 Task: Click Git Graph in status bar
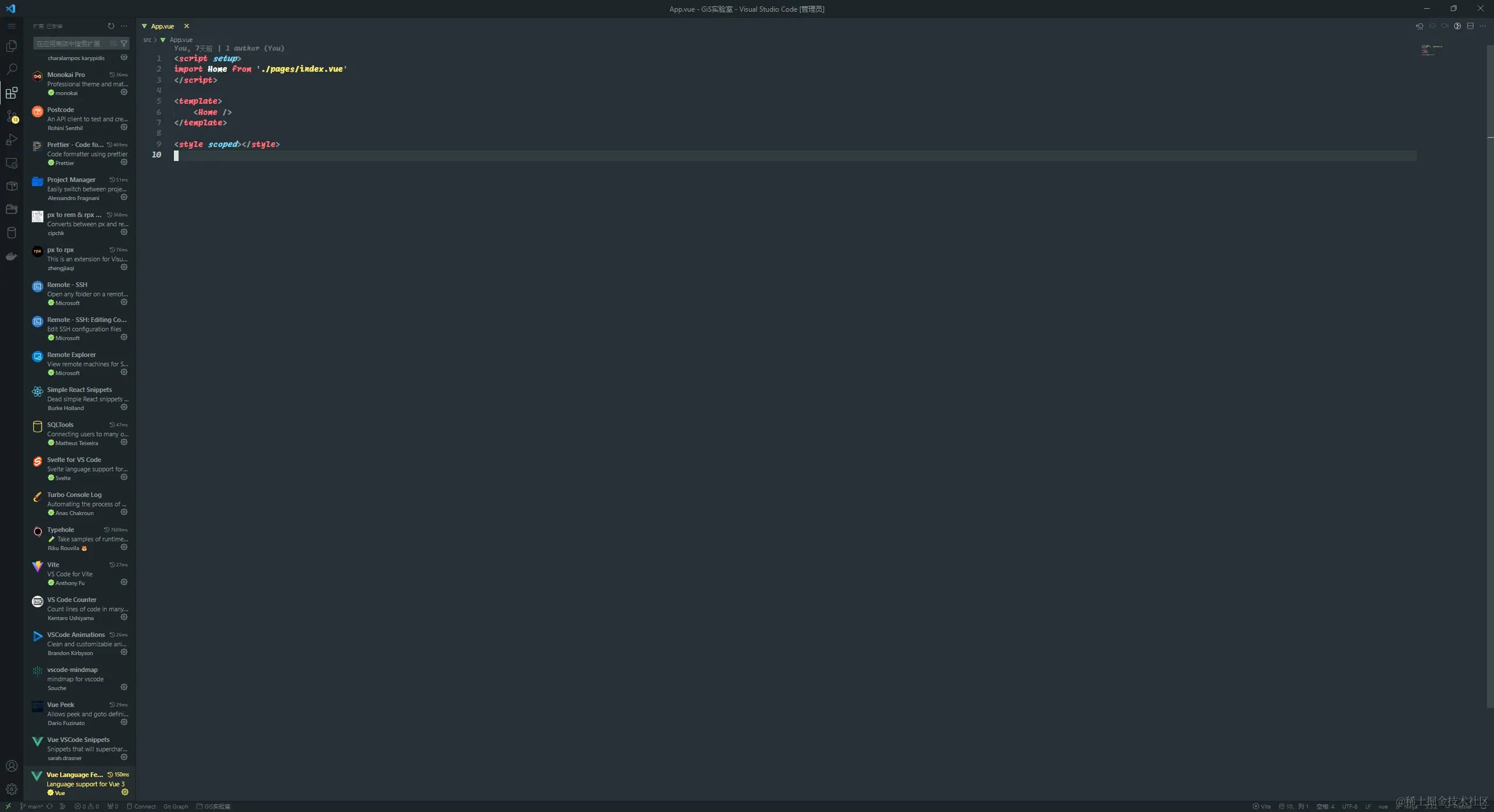(176, 806)
